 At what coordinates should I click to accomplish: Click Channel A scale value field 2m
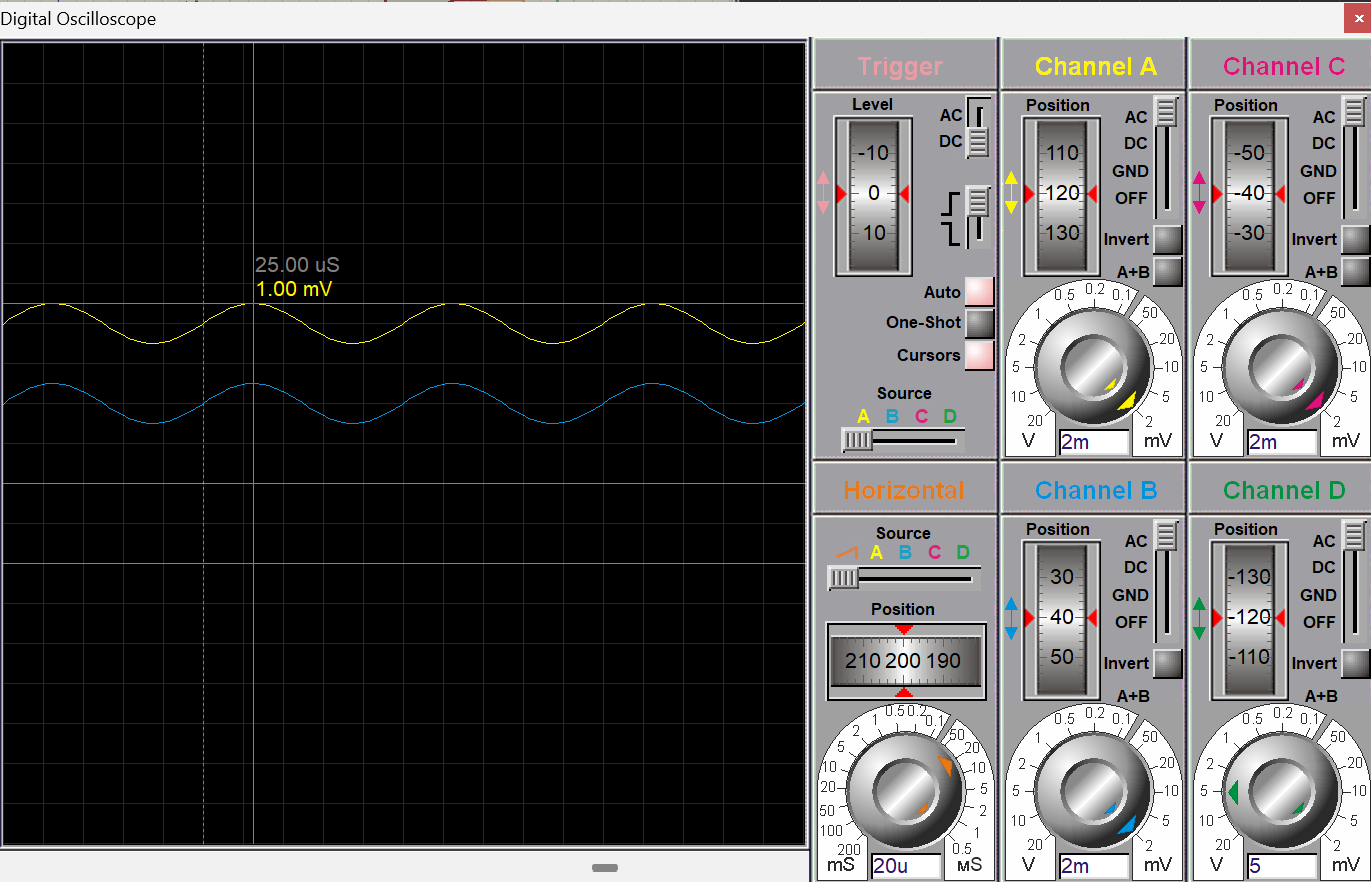pos(1093,441)
